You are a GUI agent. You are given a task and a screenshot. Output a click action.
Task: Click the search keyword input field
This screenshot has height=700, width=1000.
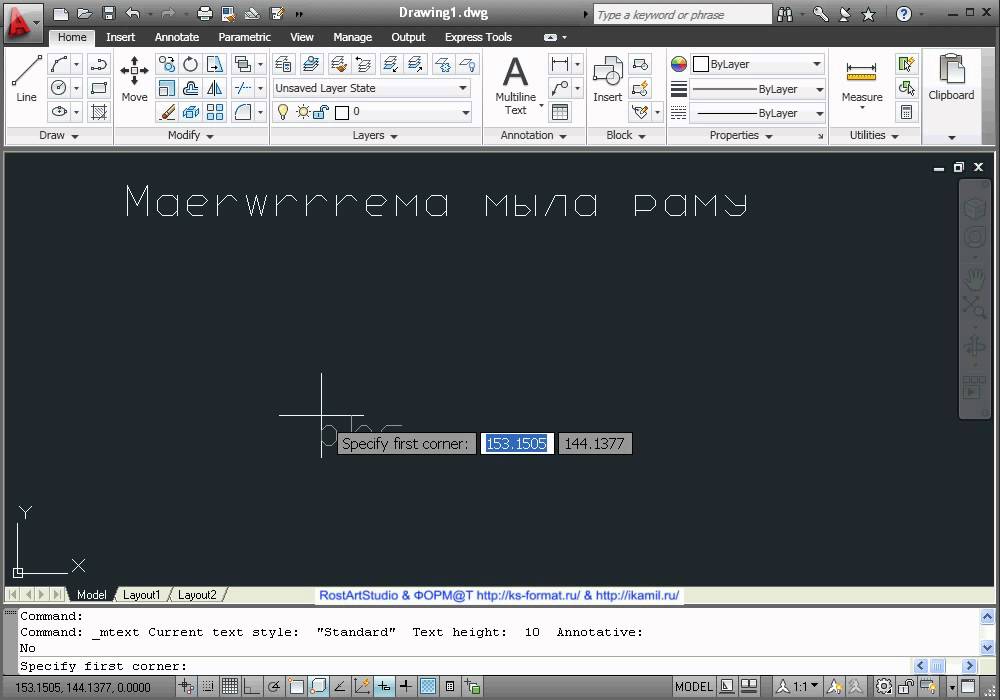coord(682,14)
